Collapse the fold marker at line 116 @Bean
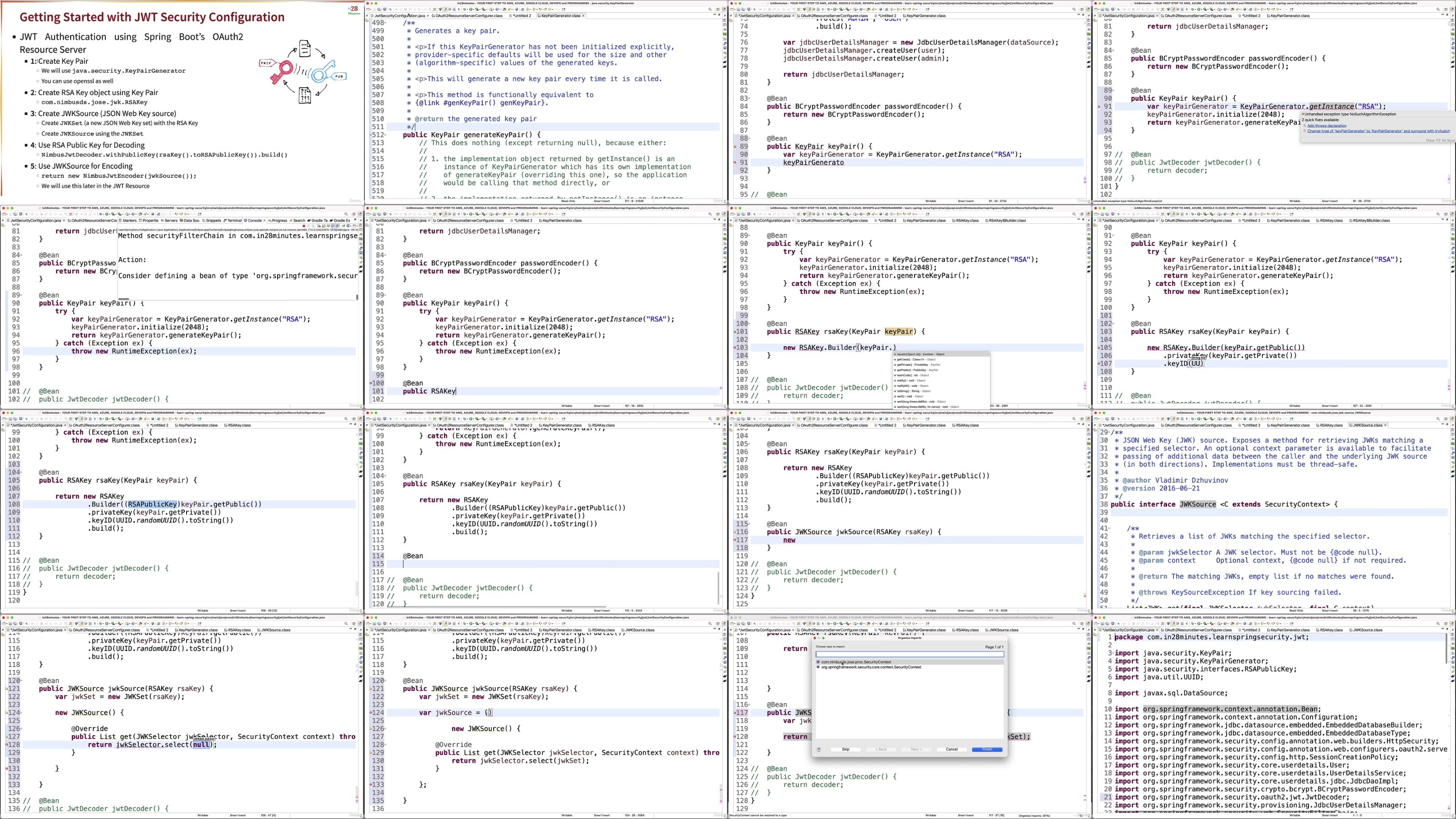Viewport: 1456px width, 819px height. click(748, 705)
